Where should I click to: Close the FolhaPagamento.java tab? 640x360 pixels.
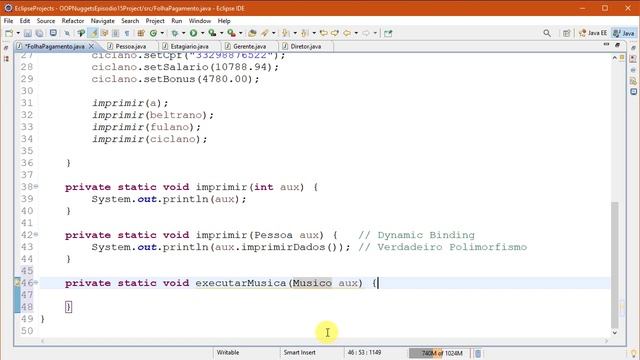click(91, 47)
